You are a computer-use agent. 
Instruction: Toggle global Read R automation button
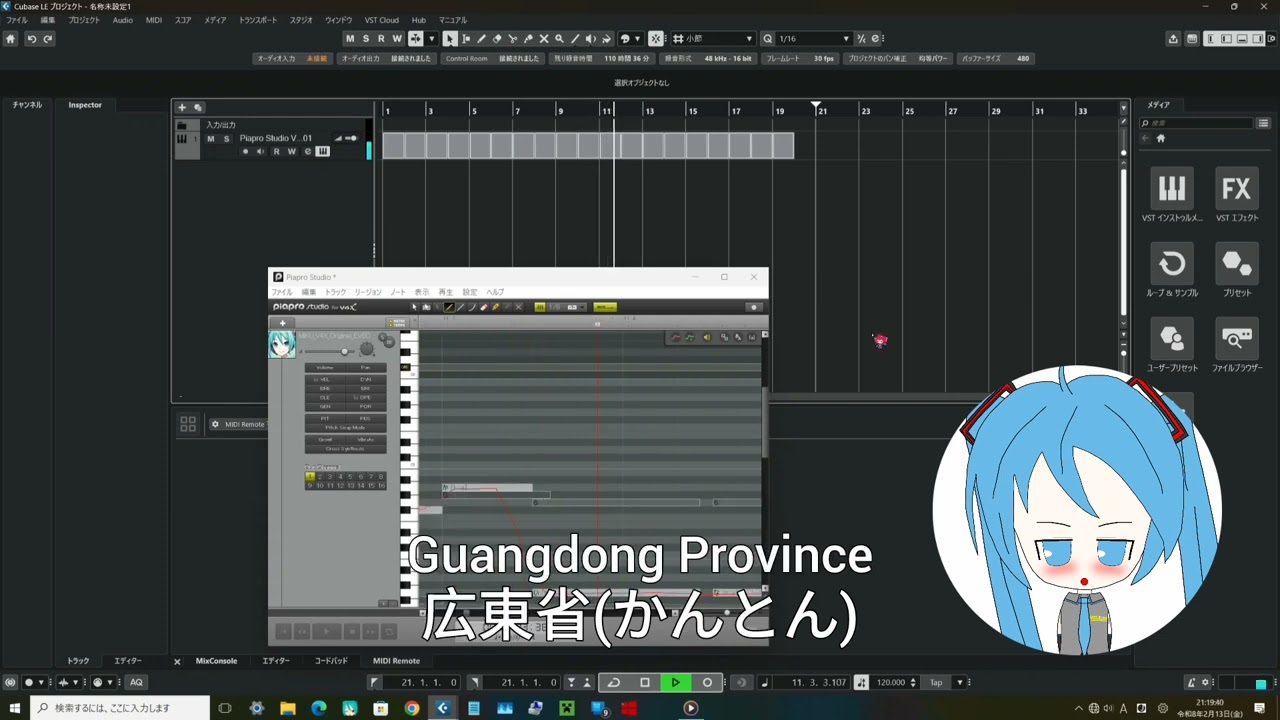pos(381,39)
